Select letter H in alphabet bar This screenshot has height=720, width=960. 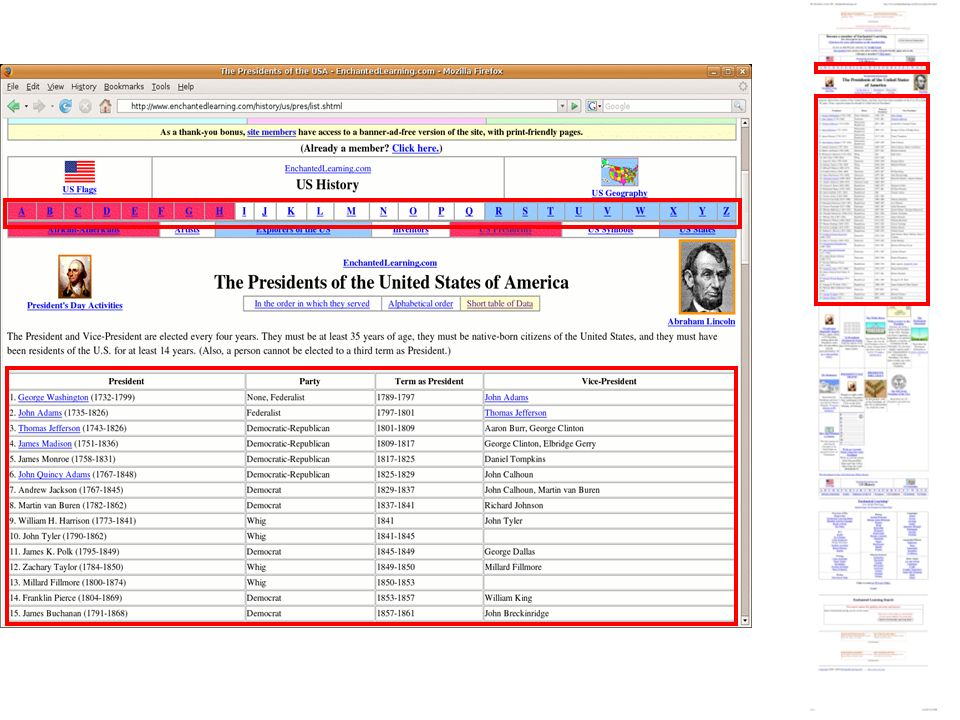(219, 211)
